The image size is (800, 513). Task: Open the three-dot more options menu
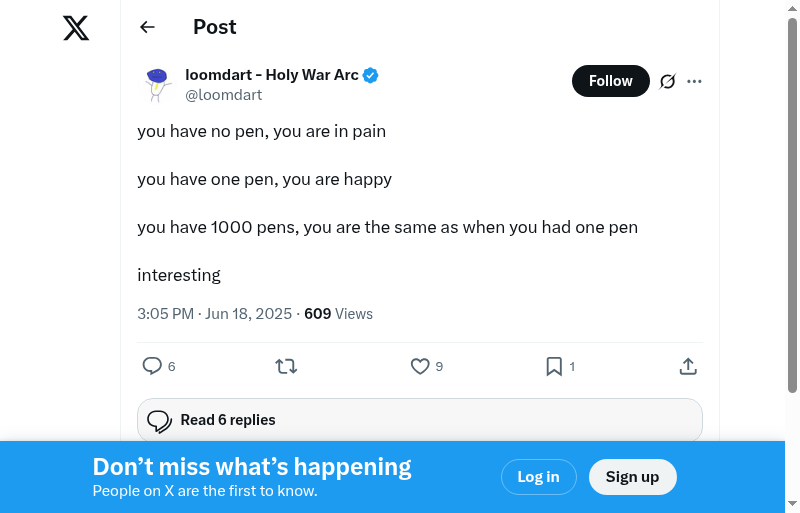694,81
